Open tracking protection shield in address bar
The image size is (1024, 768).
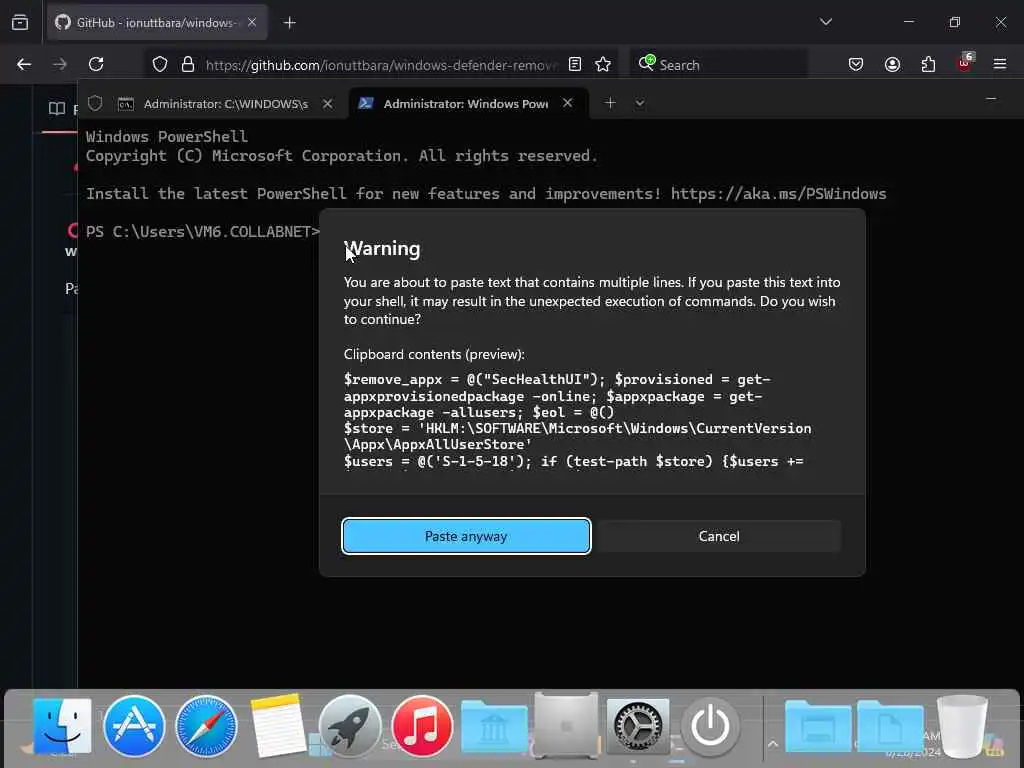tap(160, 64)
